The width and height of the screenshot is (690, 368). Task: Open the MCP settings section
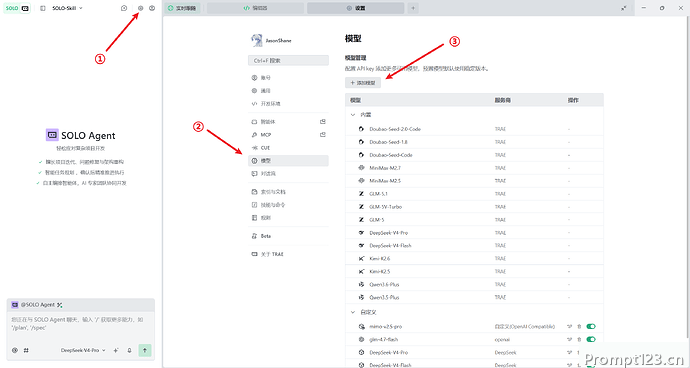(x=288, y=135)
